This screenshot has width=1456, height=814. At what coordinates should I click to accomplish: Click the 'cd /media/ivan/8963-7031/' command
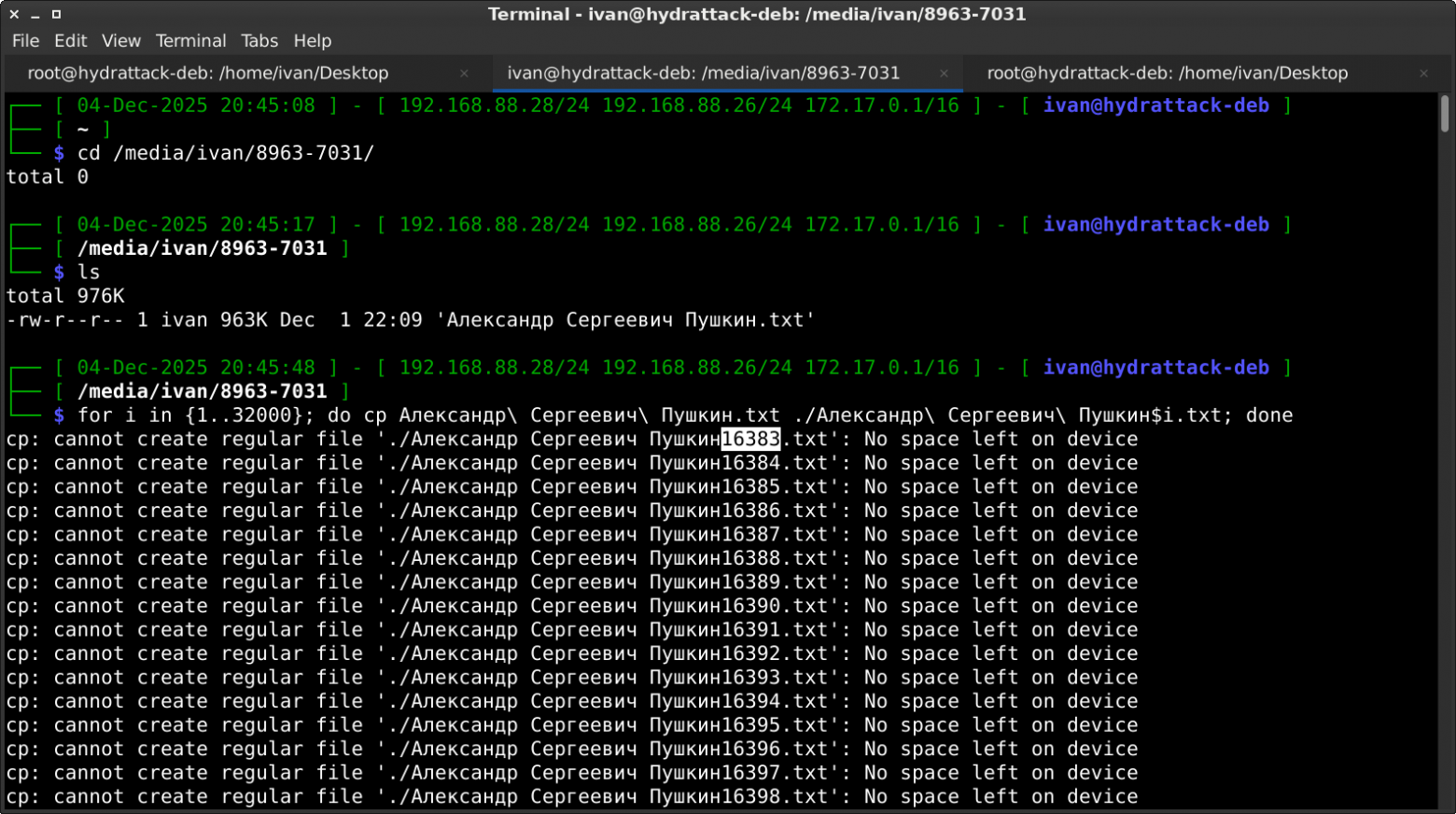click(226, 153)
